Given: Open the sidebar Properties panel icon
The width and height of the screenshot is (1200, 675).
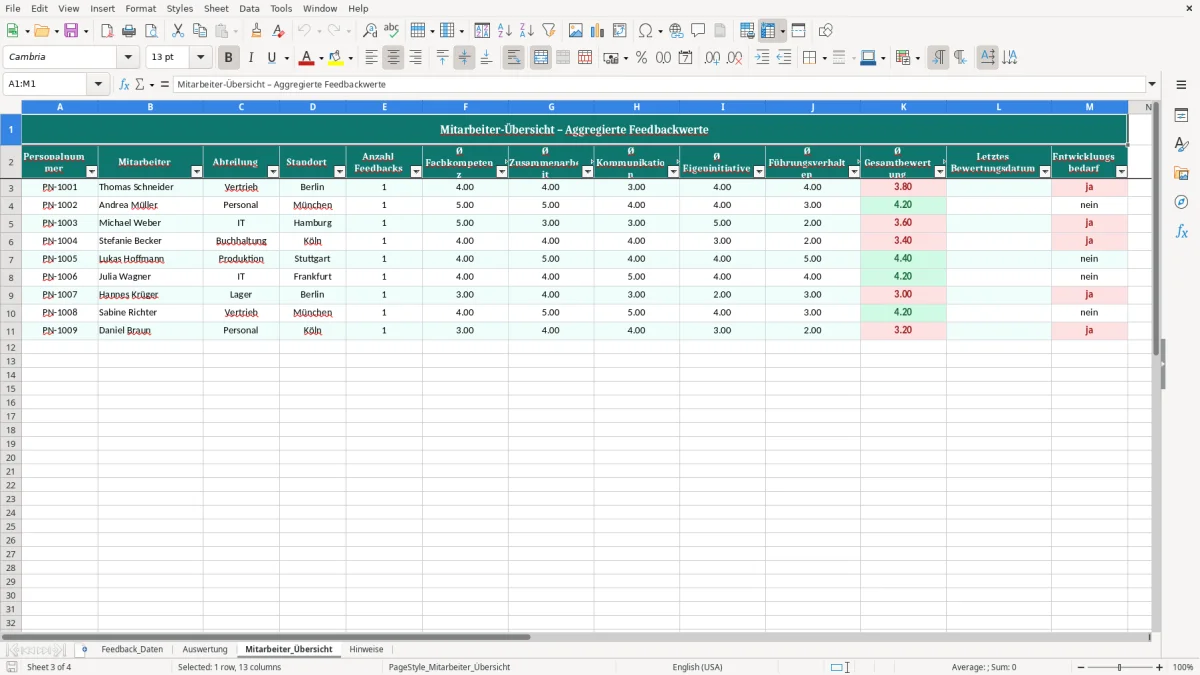Looking at the screenshot, I should 1181,116.
